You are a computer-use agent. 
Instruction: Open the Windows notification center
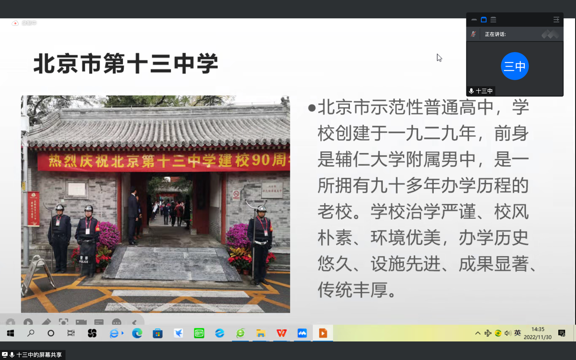561,333
